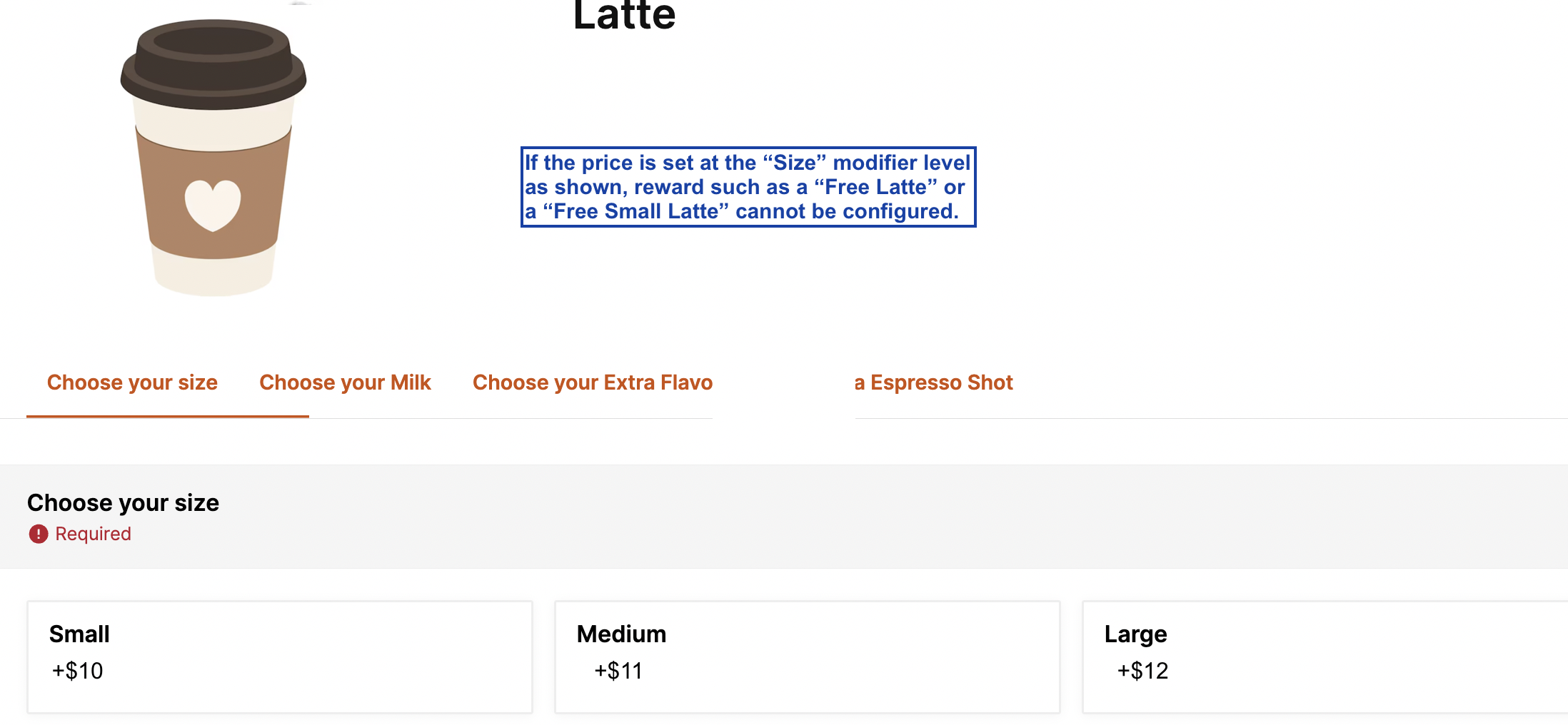The width and height of the screenshot is (1568, 725).
Task: Select the Large size option
Action: (1325, 656)
